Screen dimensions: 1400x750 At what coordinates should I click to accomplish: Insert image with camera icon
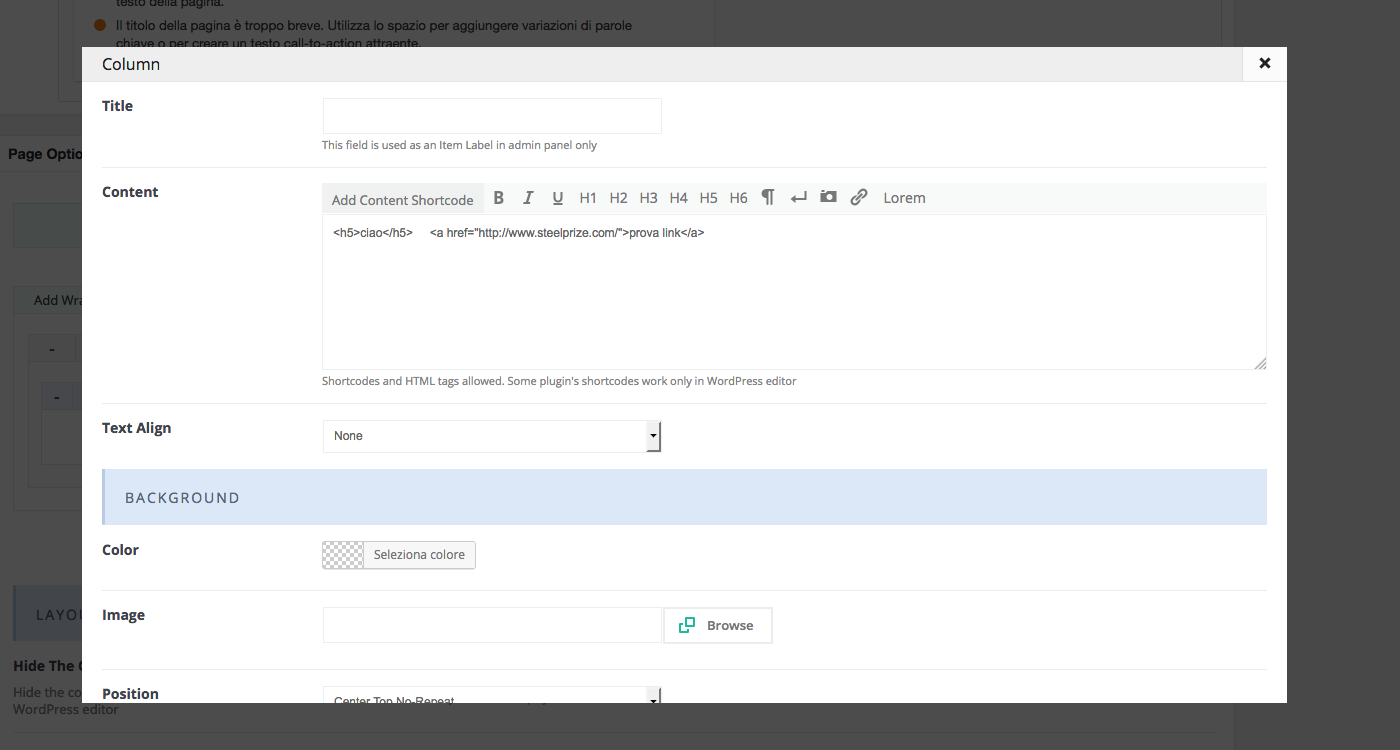(828, 198)
